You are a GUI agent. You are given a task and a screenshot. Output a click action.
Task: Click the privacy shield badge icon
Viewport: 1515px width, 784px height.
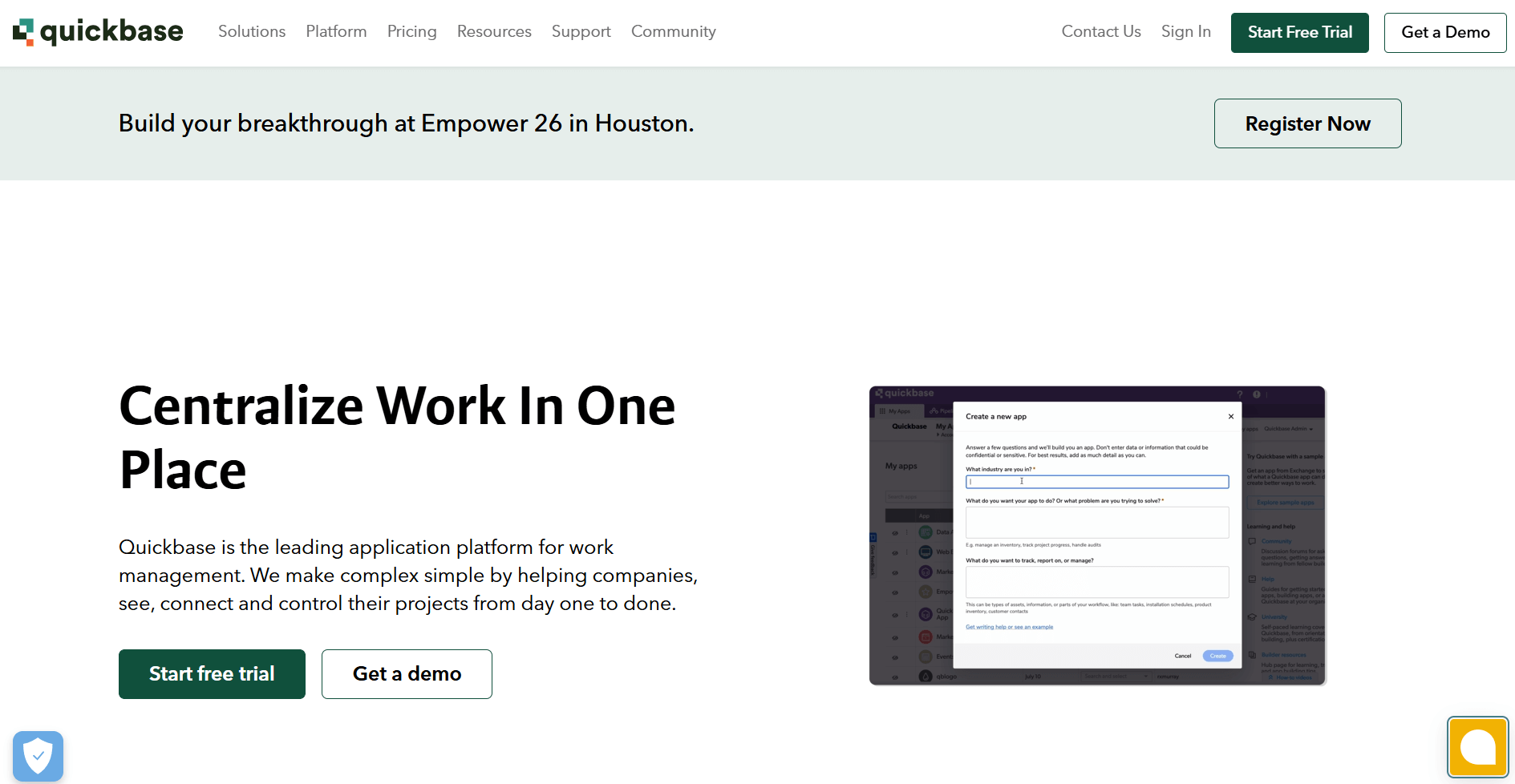pos(38,755)
